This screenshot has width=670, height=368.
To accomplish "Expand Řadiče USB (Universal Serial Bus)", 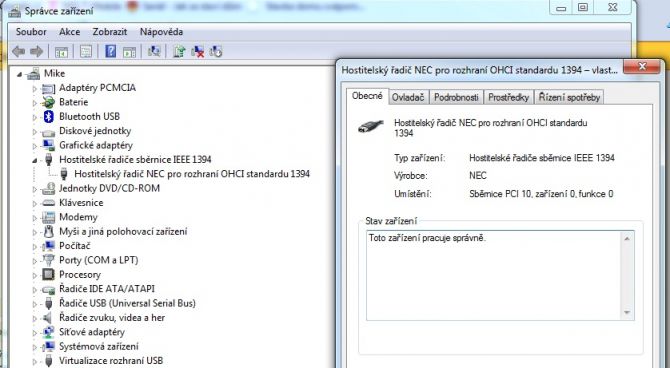I will coord(35,304).
